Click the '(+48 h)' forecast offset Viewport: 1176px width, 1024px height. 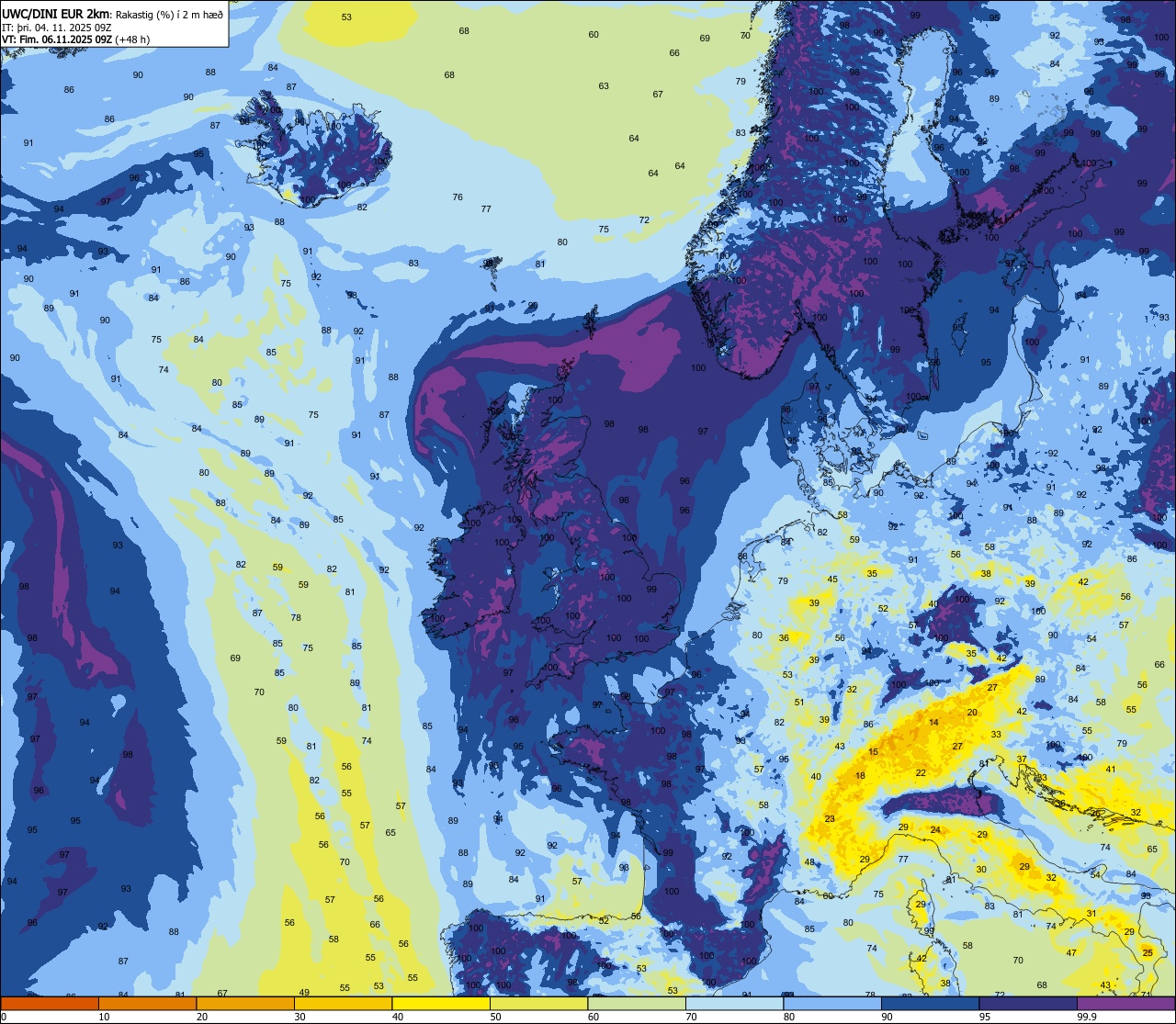[x=132, y=39]
